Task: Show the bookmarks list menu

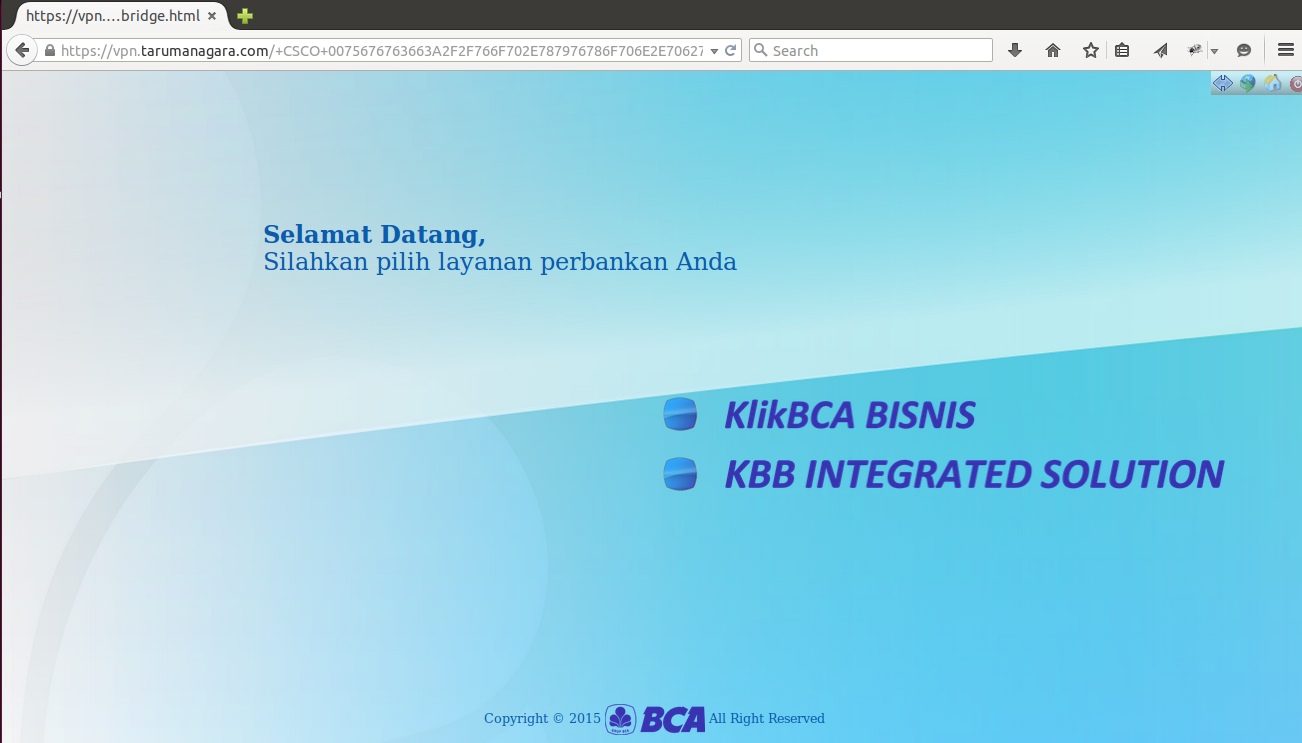Action: (1122, 50)
